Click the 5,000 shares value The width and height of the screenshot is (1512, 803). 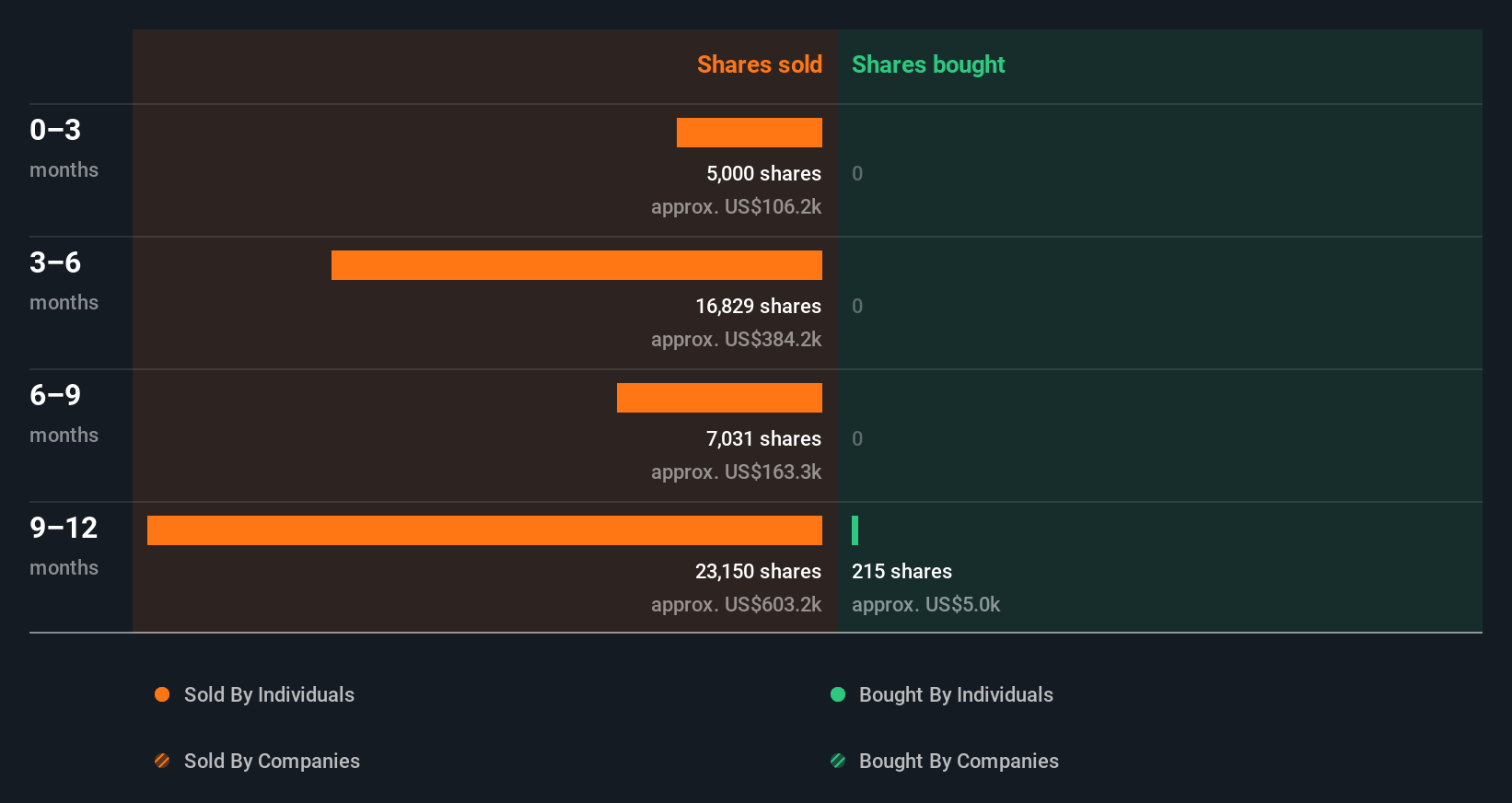763,173
